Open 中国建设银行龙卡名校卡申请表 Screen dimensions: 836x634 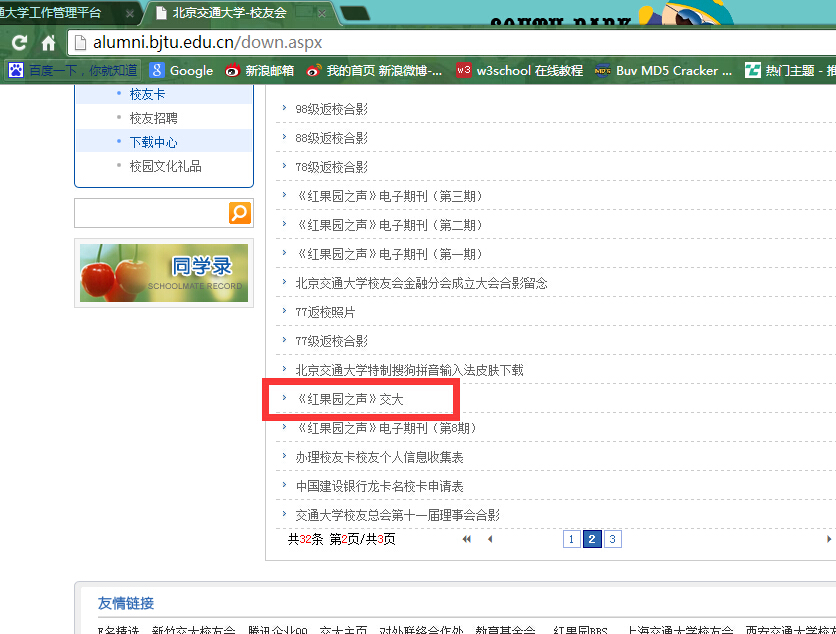click(380, 486)
